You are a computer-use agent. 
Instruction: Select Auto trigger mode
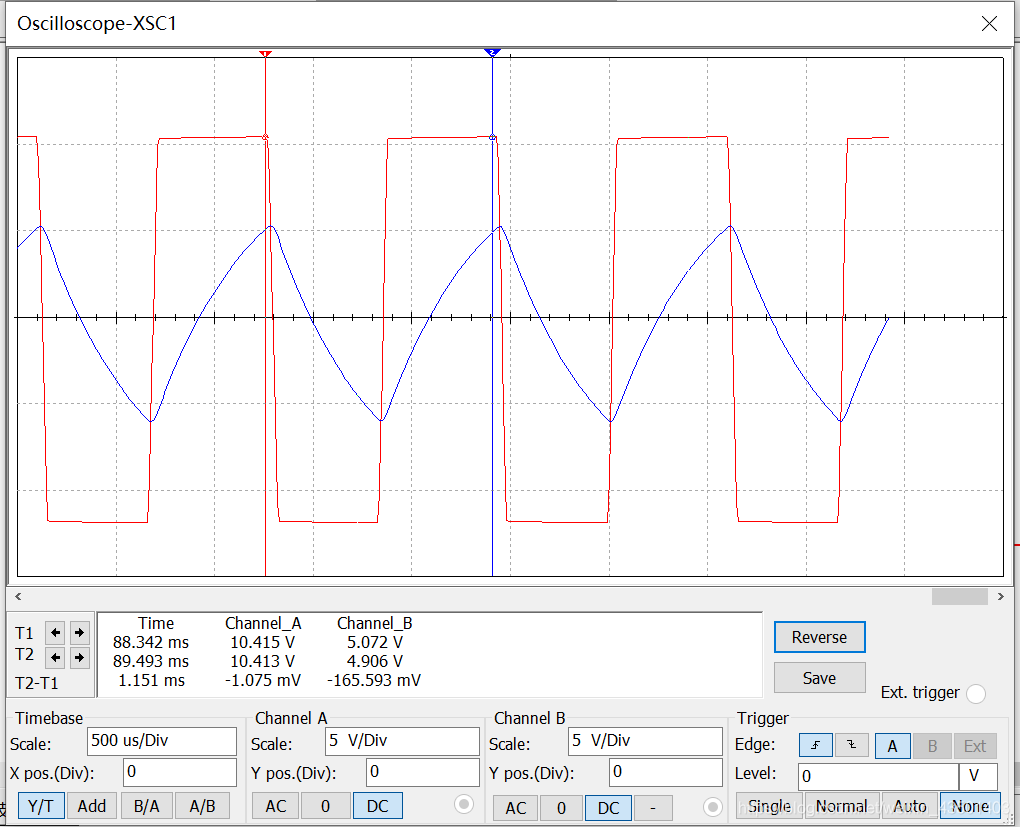tap(909, 806)
